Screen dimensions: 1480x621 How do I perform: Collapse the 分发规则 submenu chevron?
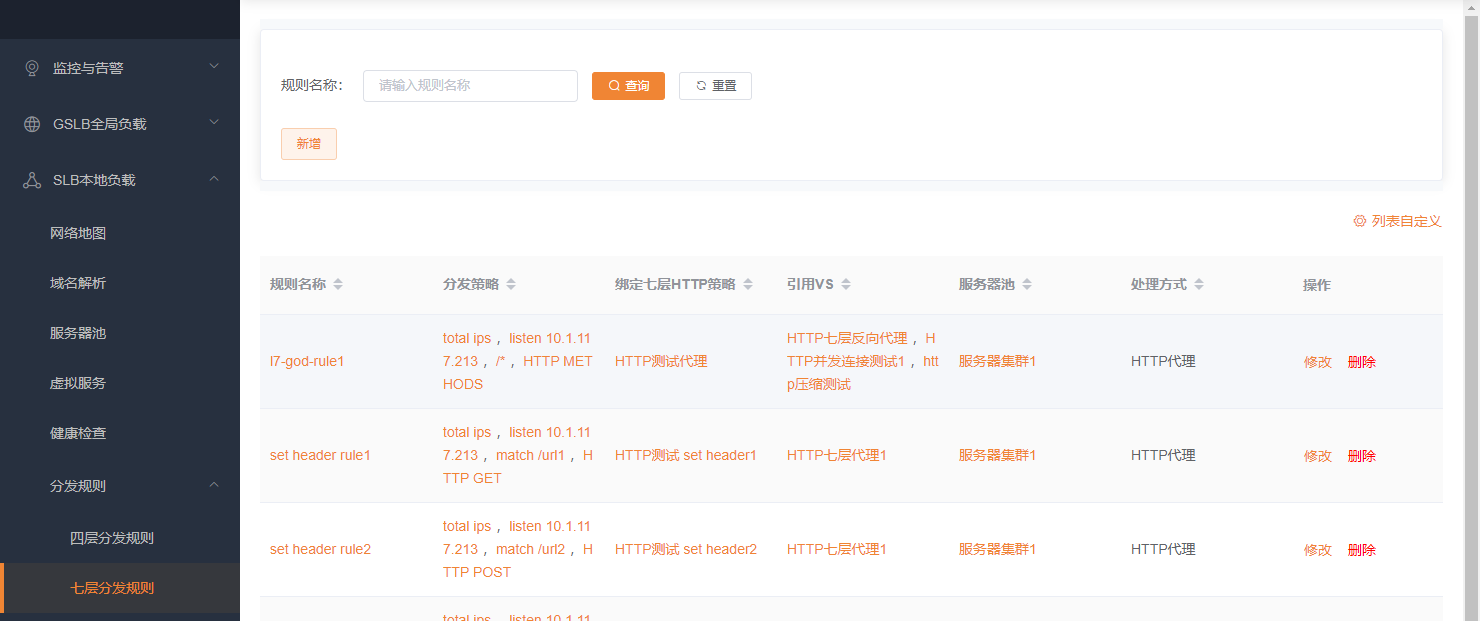pos(214,485)
